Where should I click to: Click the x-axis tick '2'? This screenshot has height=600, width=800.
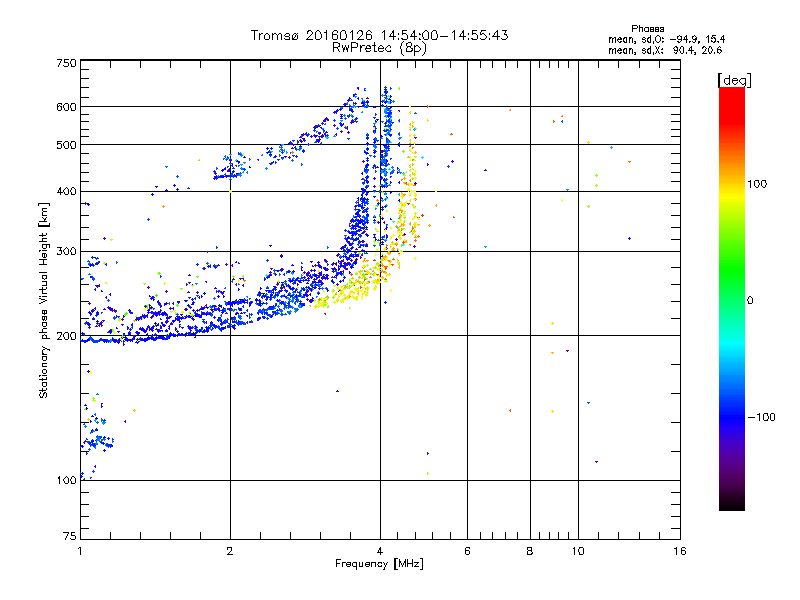230,551
